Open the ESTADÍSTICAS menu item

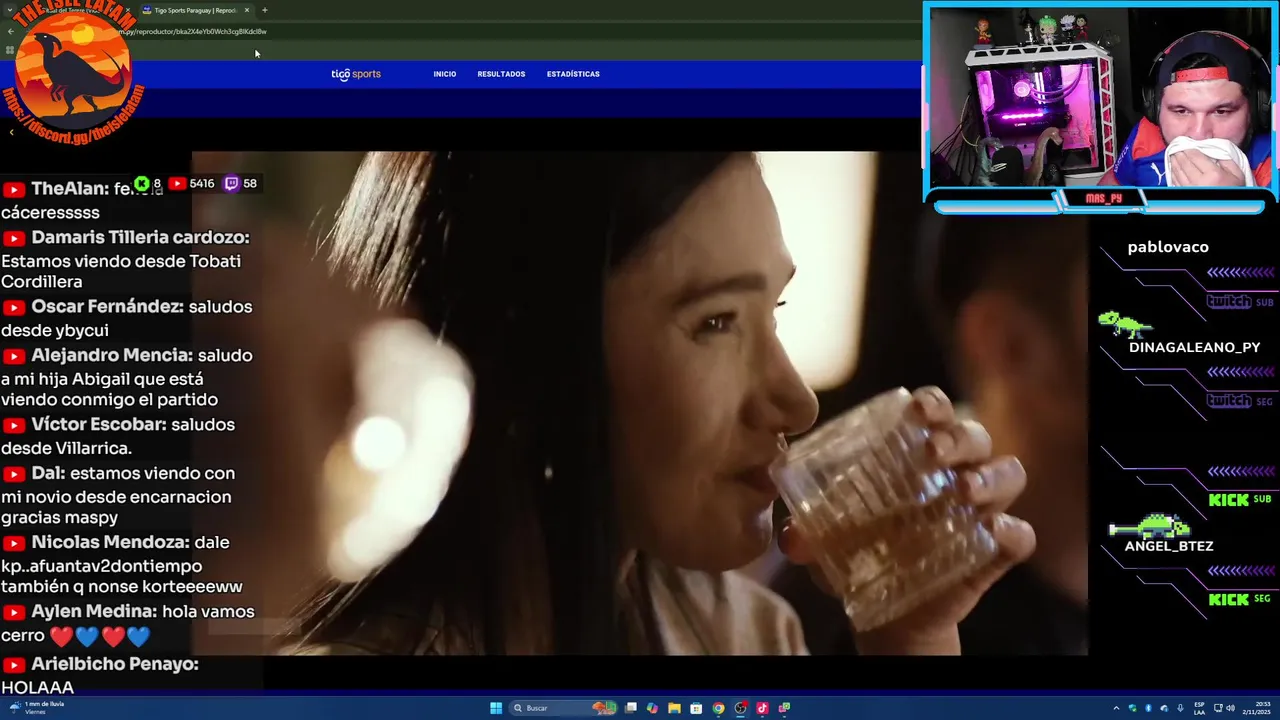(x=573, y=74)
